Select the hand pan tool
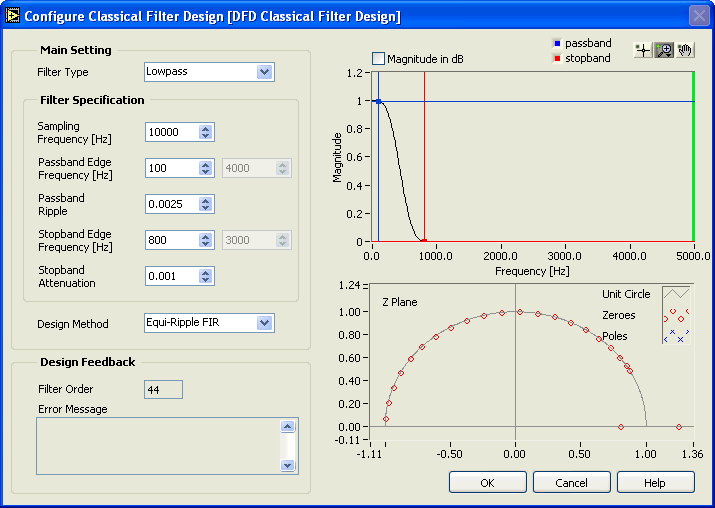This screenshot has height=508, width=715. coord(685,50)
